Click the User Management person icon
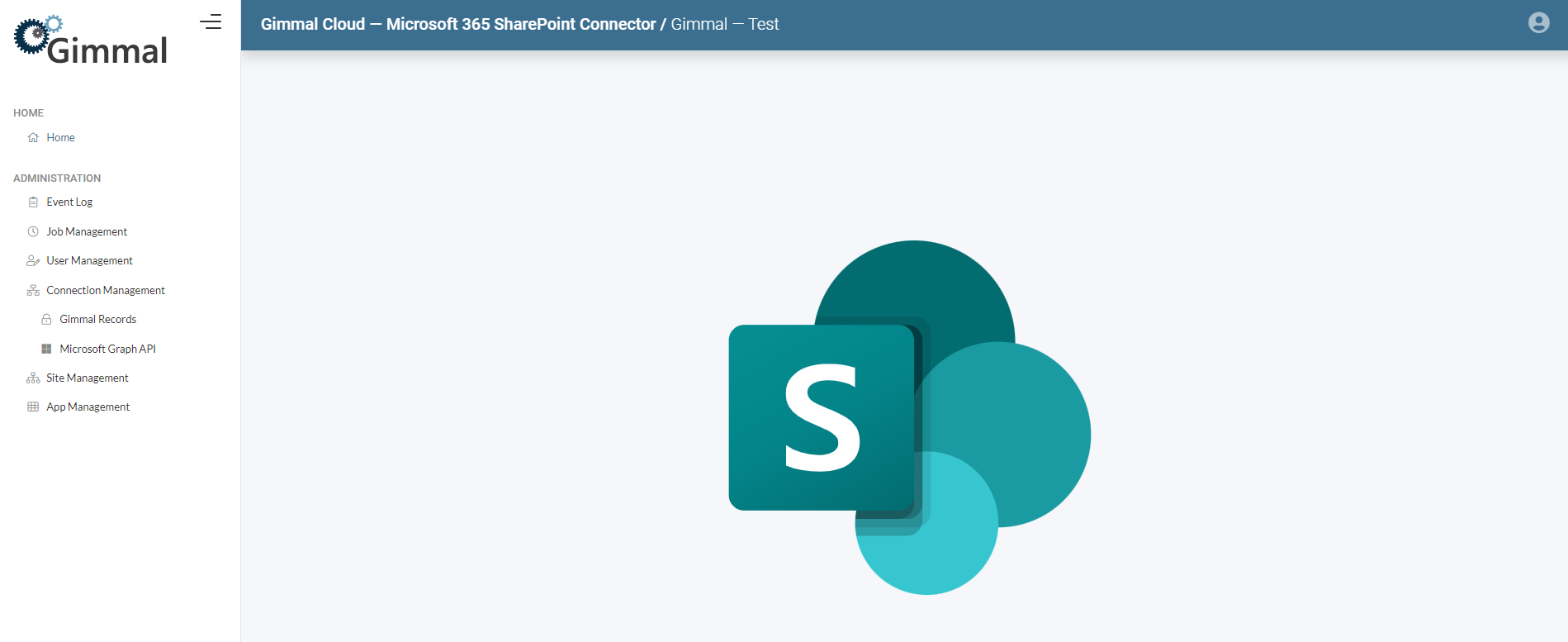Image resolution: width=1568 pixels, height=642 pixels. click(33, 261)
